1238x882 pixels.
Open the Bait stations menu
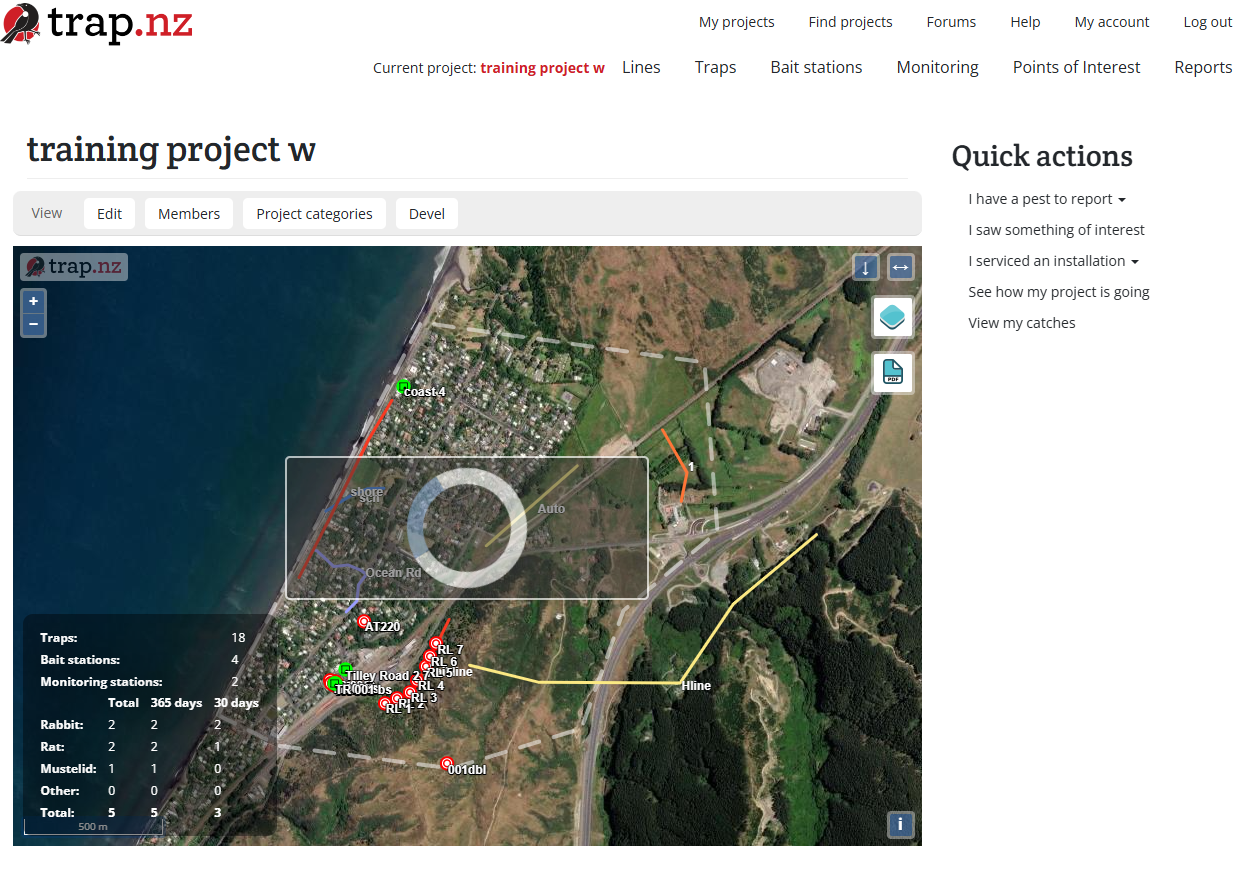tap(815, 67)
